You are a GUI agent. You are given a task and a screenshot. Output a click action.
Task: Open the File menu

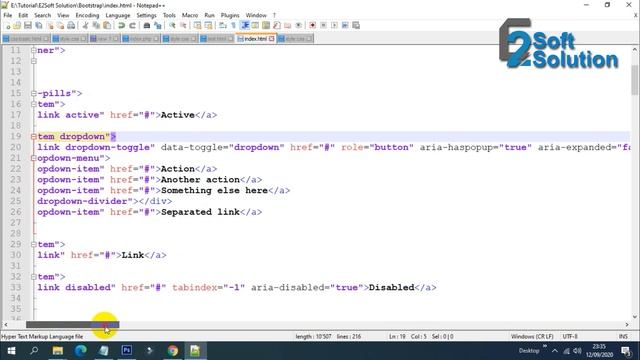[8, 15]
